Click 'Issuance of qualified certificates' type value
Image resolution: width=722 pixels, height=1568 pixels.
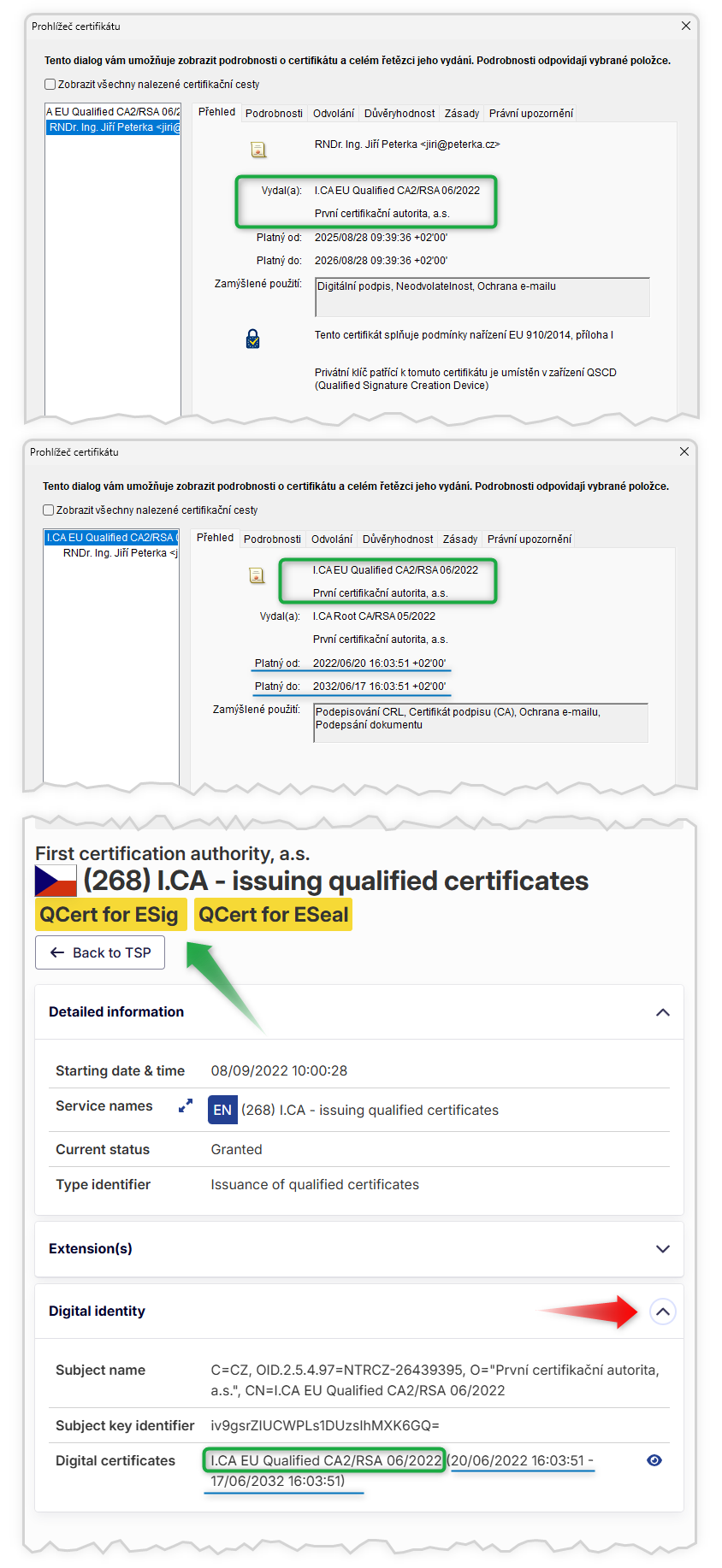[315, 1184]
